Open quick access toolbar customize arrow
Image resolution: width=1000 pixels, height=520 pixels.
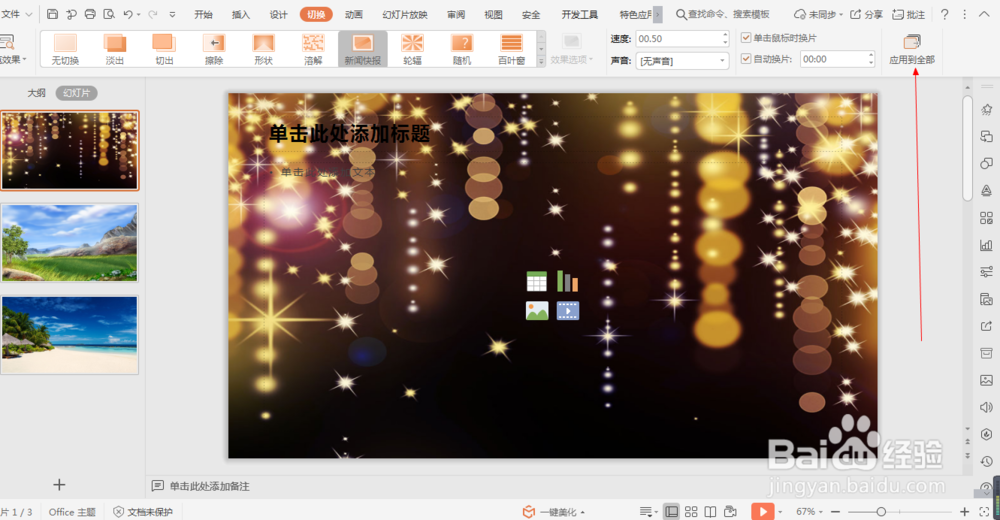coord(172,14)
